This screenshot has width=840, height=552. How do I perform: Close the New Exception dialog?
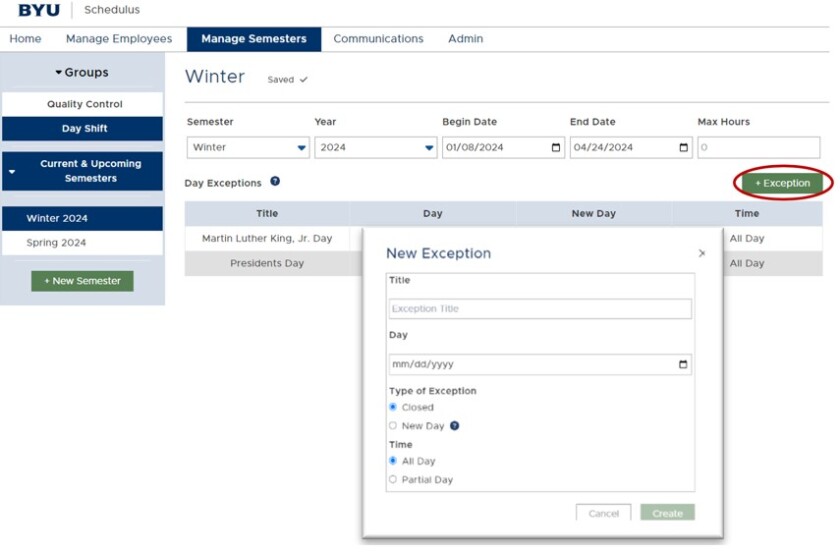click(x=701, y=254)
